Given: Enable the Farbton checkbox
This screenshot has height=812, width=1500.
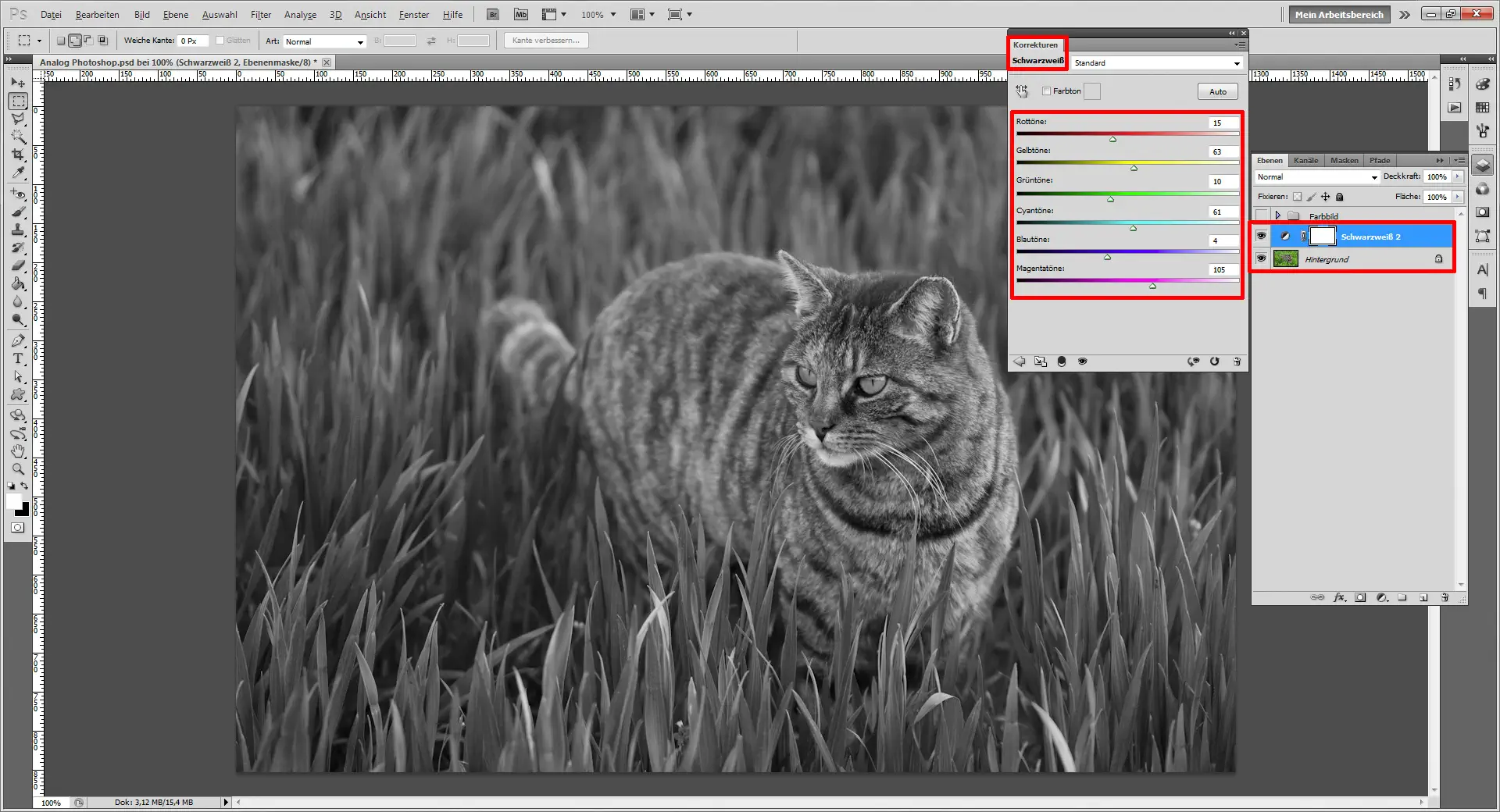Looking at the screenshot, I should click(1048, 91).
